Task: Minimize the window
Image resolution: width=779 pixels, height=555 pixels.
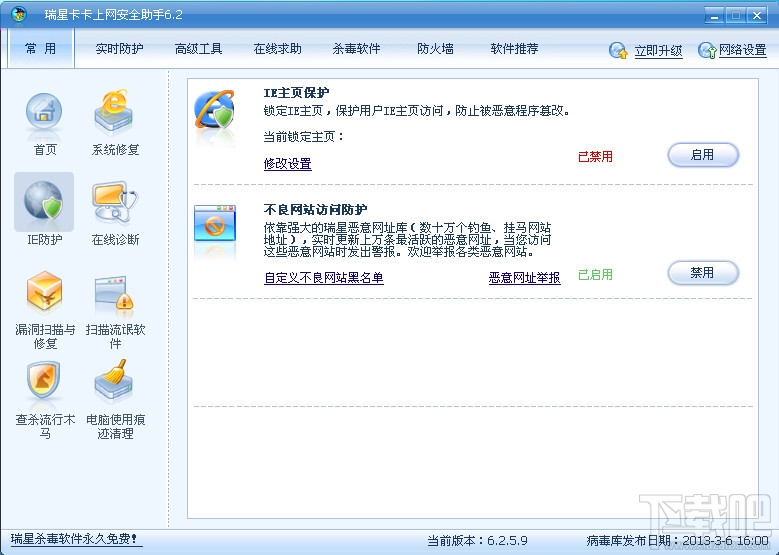Action: pyautogui.click(x=714, y=15)
